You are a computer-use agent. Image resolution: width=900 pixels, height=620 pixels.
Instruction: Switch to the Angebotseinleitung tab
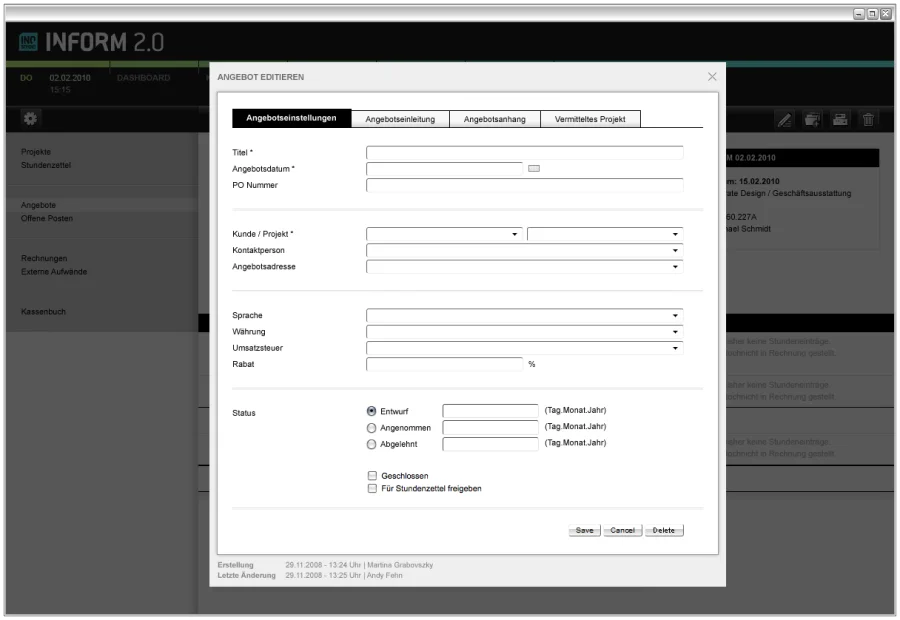click(x=400, y=119)
